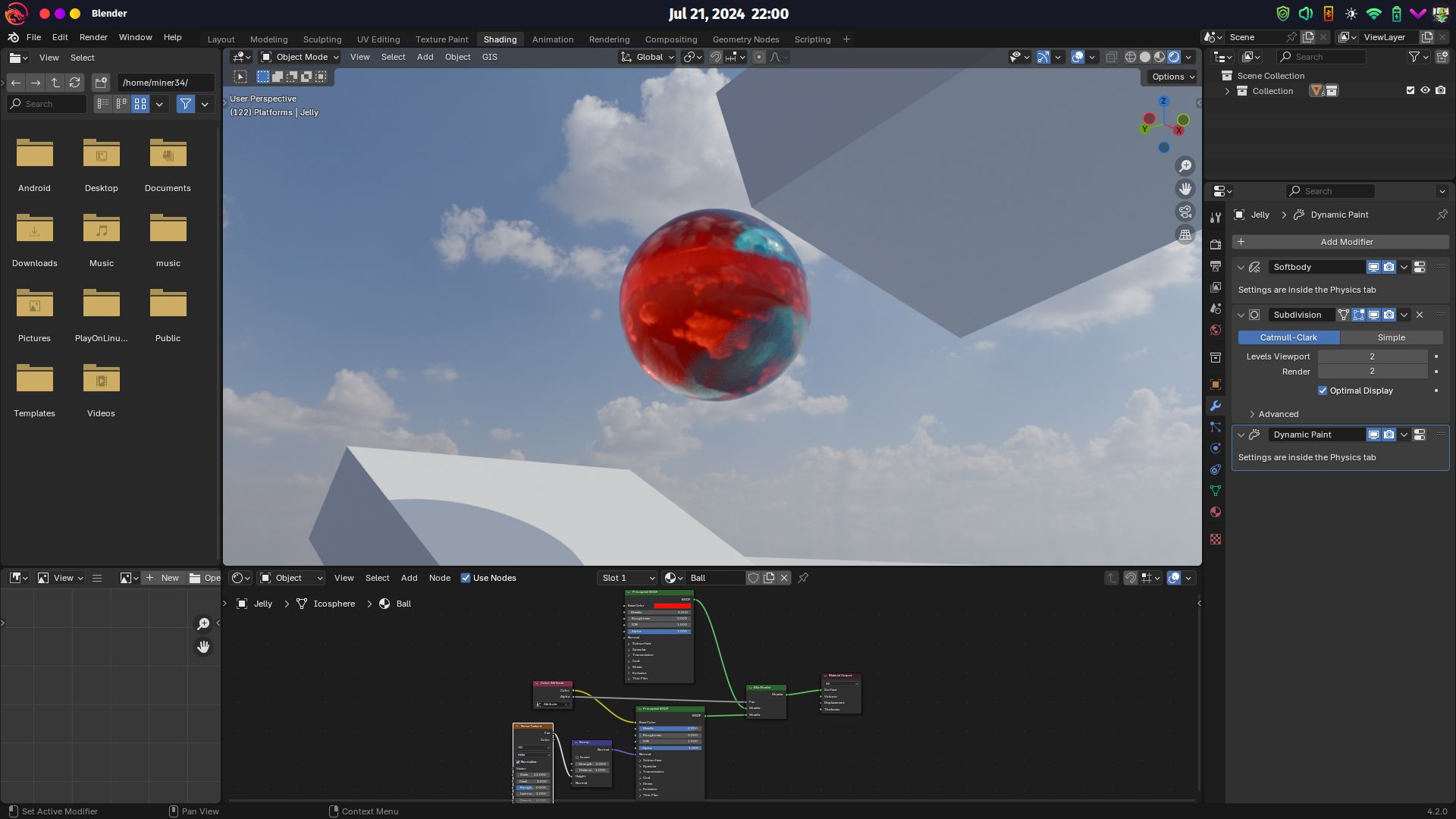Image resolution: width=1456 pixels, height=819 pixels.
Task: Open the Physics properties tab icon
Action: [1216, 448]
